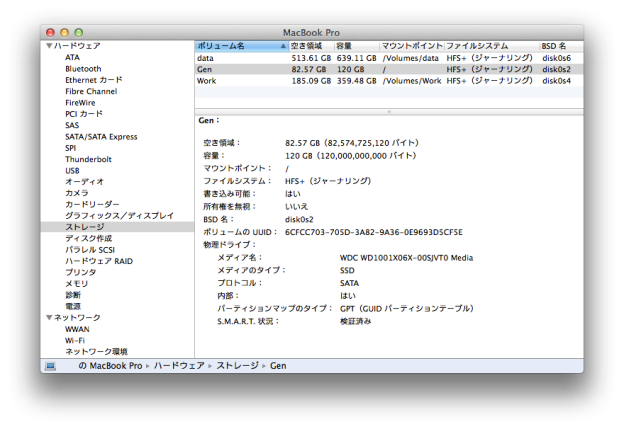624x429 pixels.
Task: Click MacBook Pro in the path bar
Action: [x=115, y=366]
